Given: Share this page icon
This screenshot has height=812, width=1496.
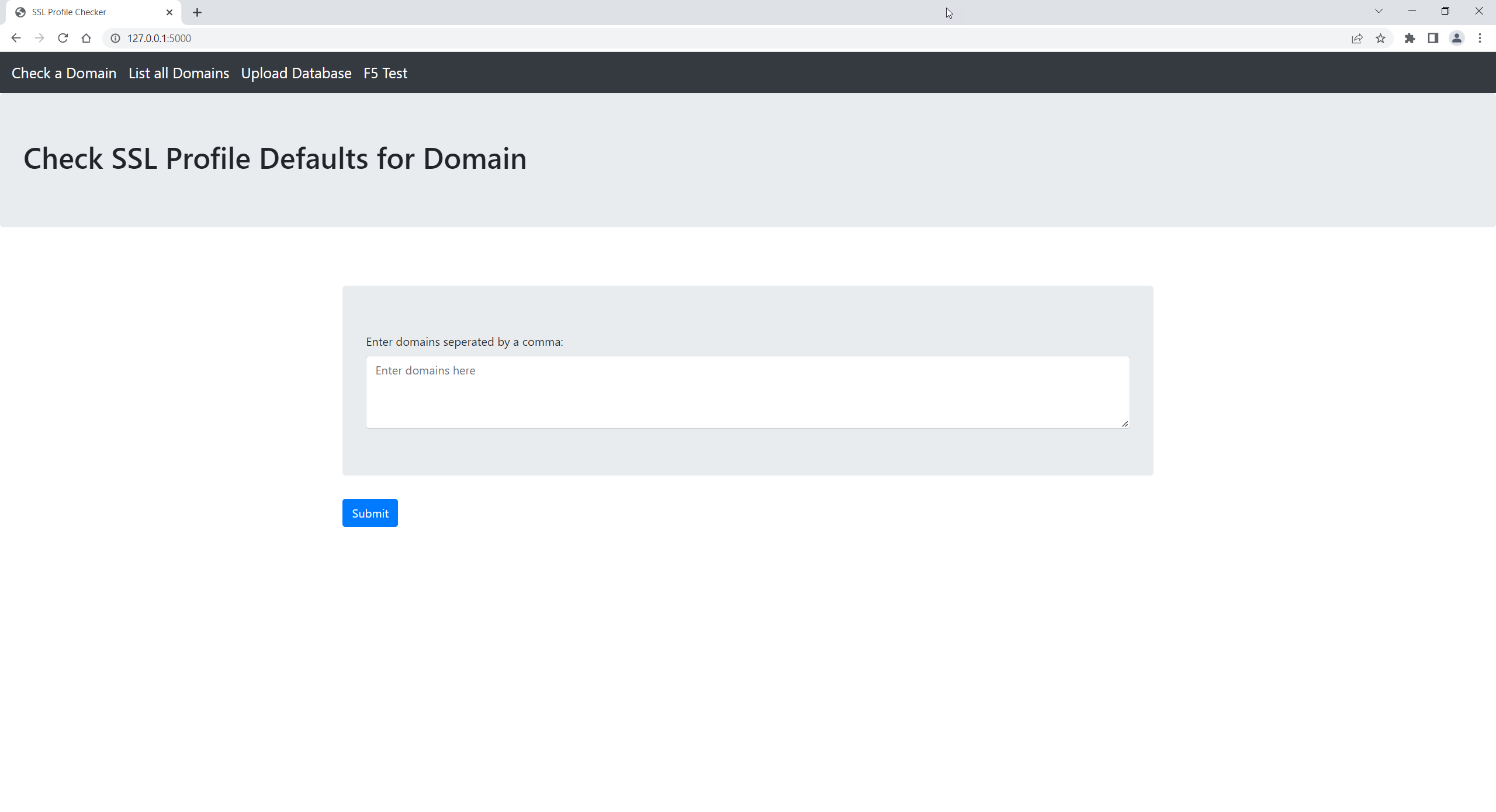Looking at the screenshot, I should (x=1357, y=38).
